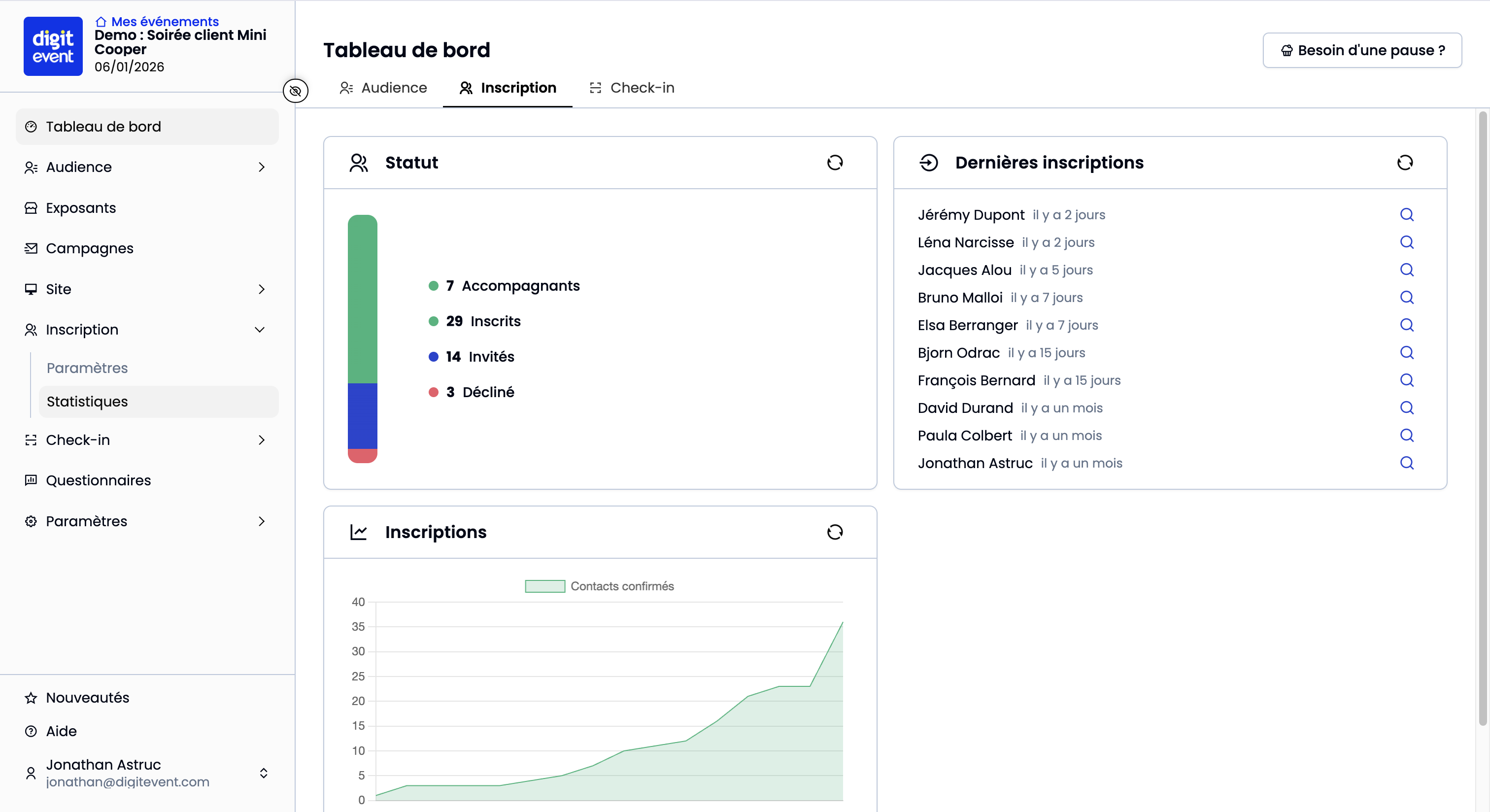Toggle Contacts confirmés legend series
The image size is (1490, 812).
click(599, 586)
